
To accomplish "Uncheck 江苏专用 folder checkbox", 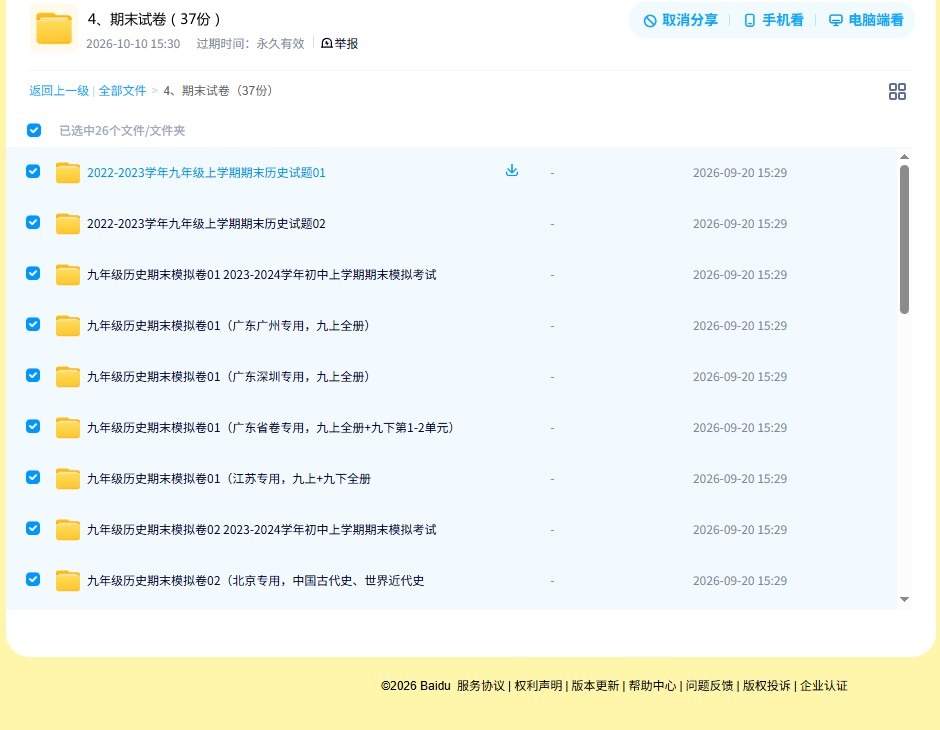I will [34, 477].
